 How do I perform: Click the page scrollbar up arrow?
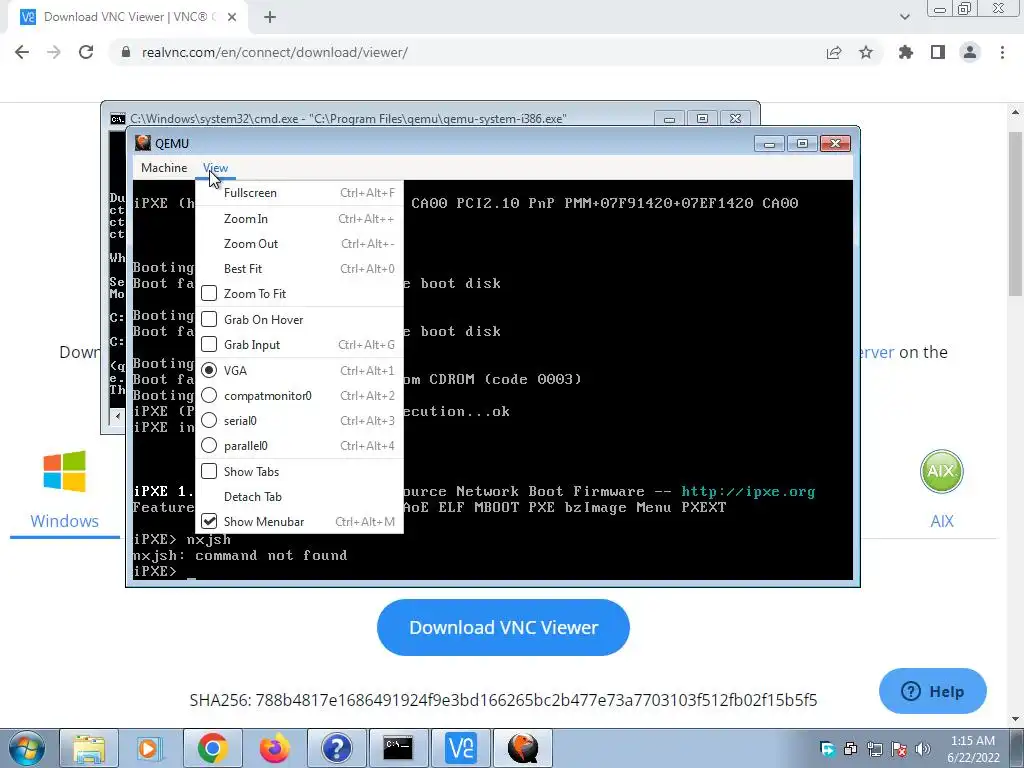tap(1016, 112)
